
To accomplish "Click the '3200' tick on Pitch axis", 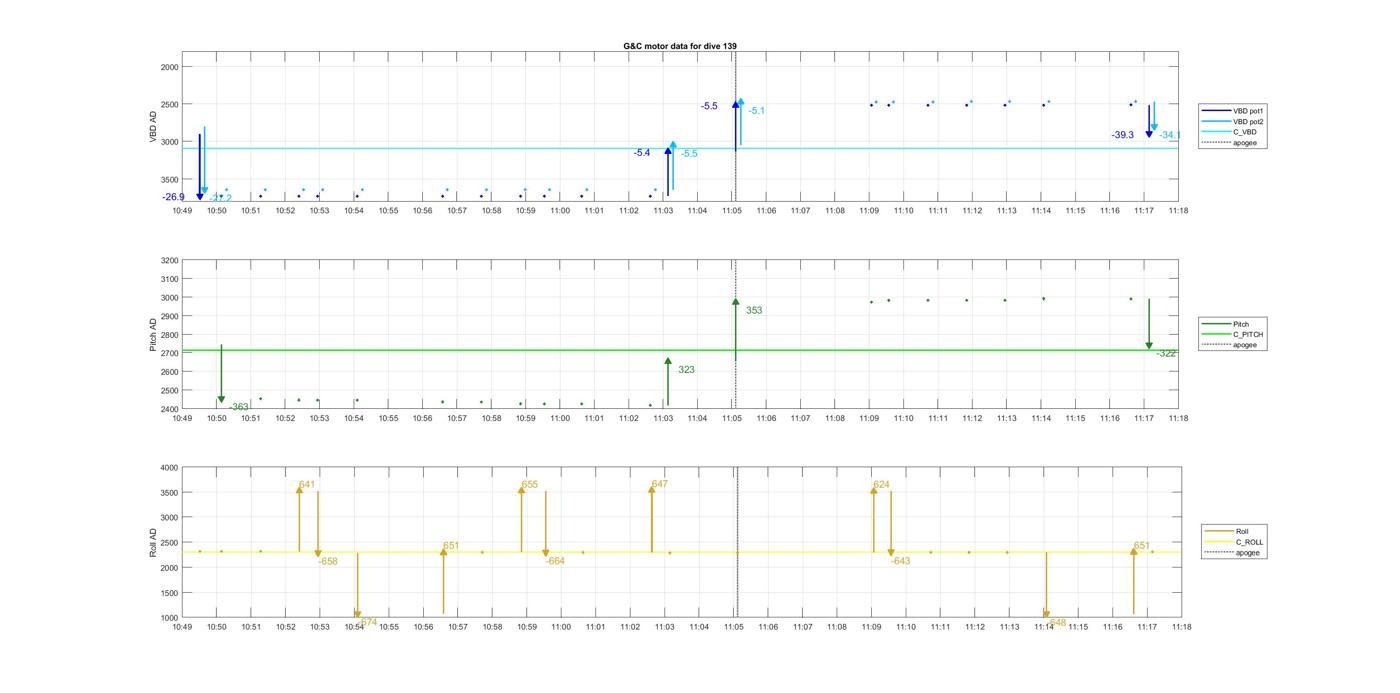I will tap(168, 260).
